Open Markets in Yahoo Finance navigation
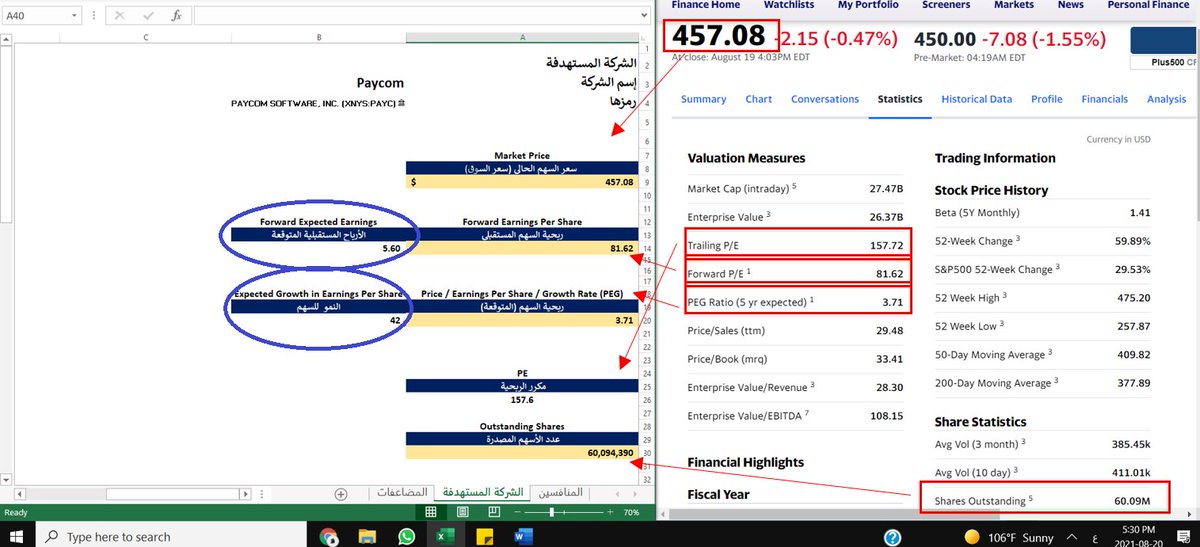This screenshot has height=547, width=1200. 1013,5
